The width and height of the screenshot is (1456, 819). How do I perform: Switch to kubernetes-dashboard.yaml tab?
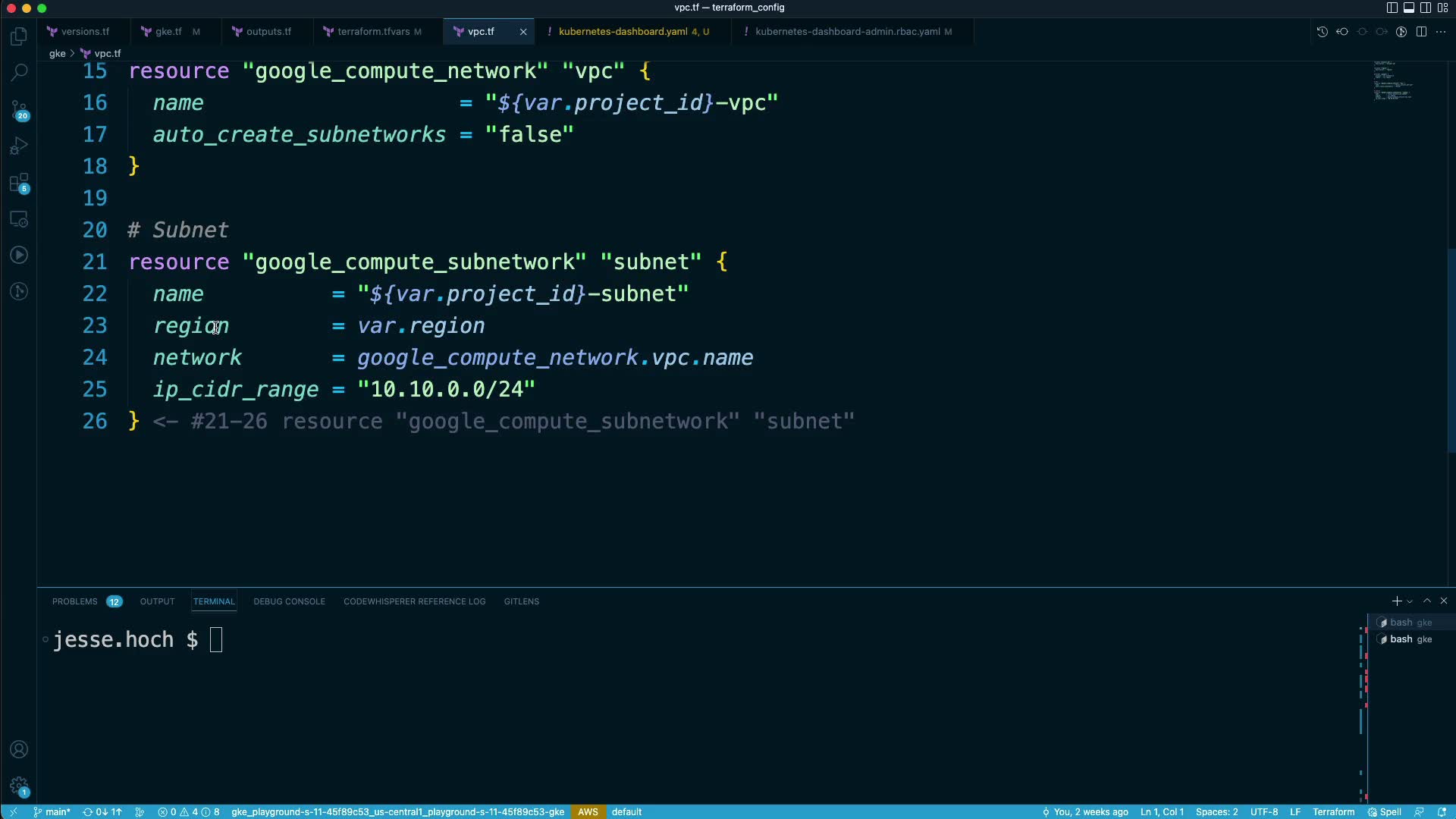click(x=623, y=32)
